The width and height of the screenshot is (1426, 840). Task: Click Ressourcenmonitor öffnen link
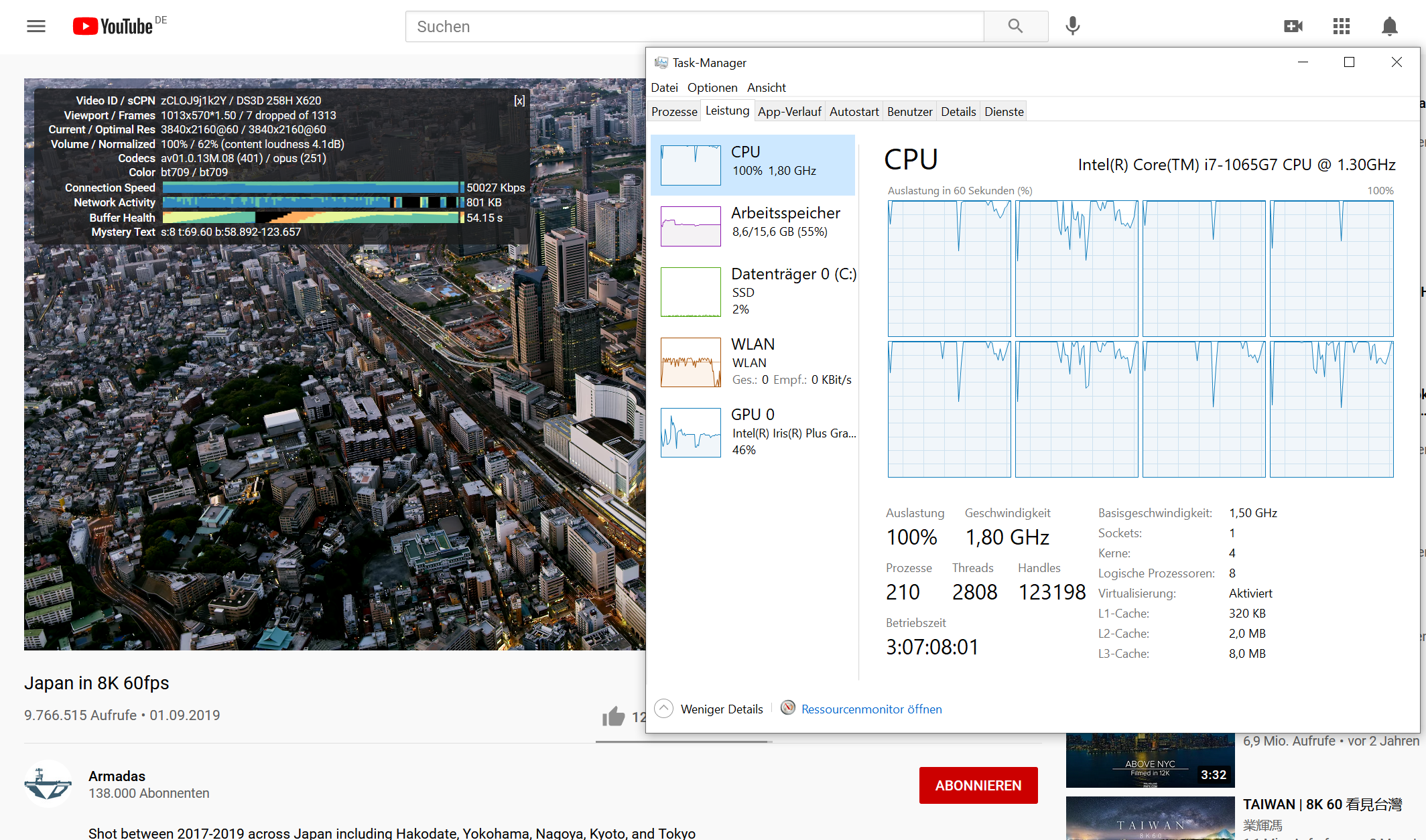click(x=871, y=709)
